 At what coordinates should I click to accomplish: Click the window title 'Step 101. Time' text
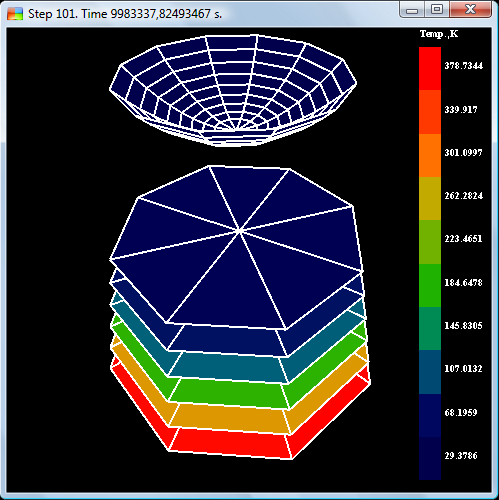tap(68, 14)
